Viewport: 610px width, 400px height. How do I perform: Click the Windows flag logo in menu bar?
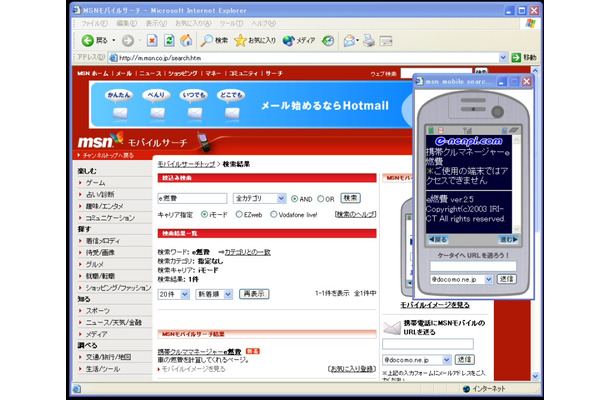(x=531, y=23)
